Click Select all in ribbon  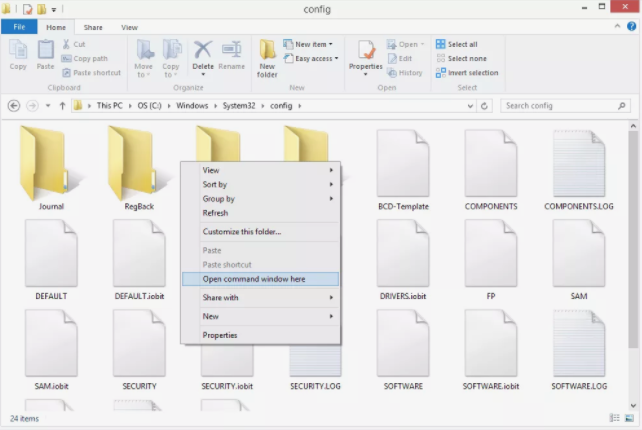tap(457, 44)
